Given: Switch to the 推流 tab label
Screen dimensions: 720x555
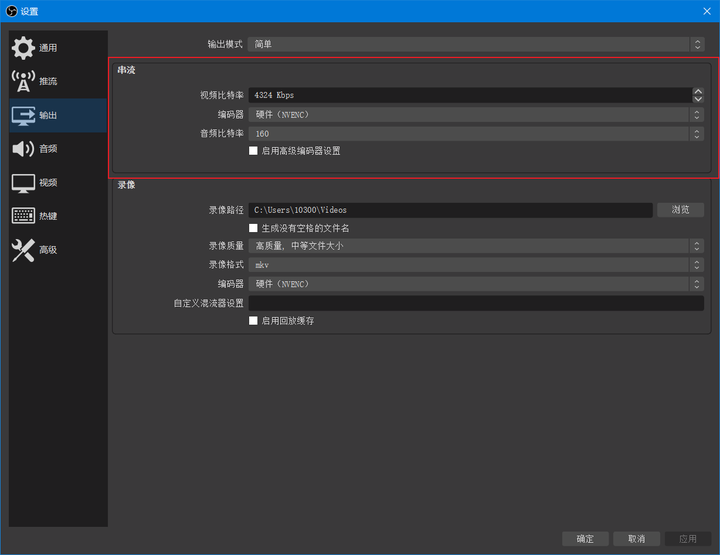Looking at the screenshot, I should pos(48,82).
